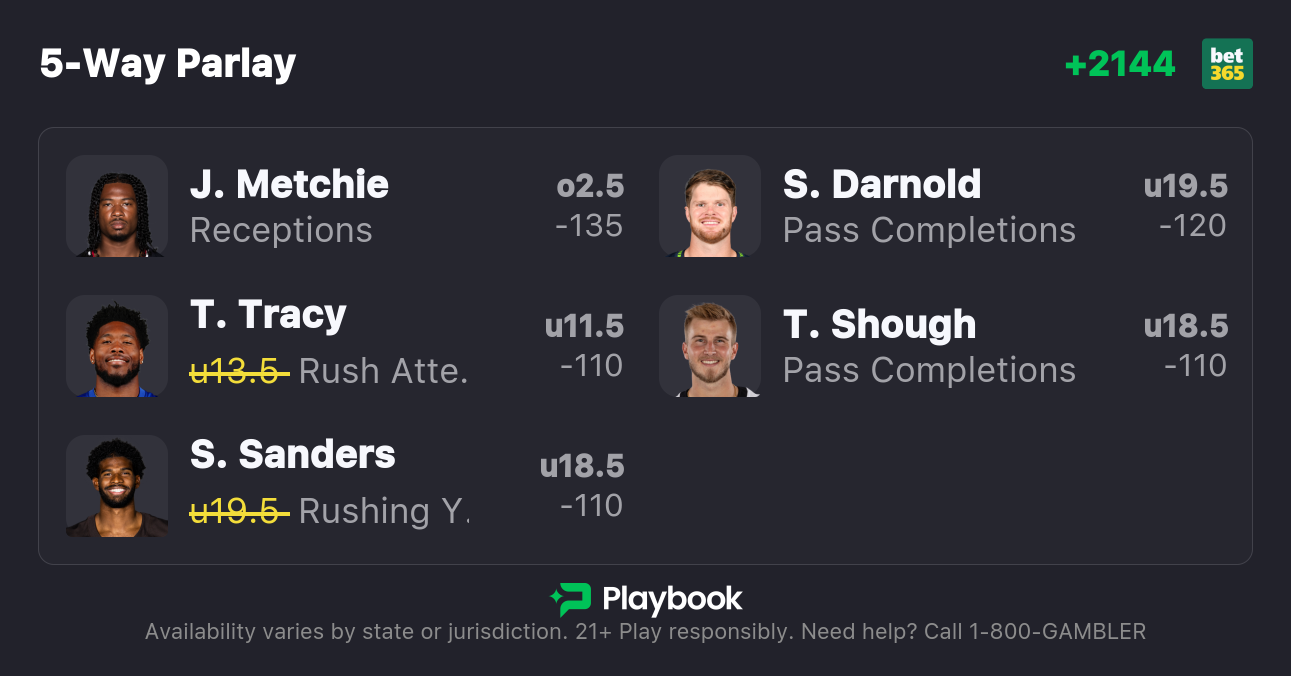Open S. Sanders' player headshot

click(x=117, y=486)
